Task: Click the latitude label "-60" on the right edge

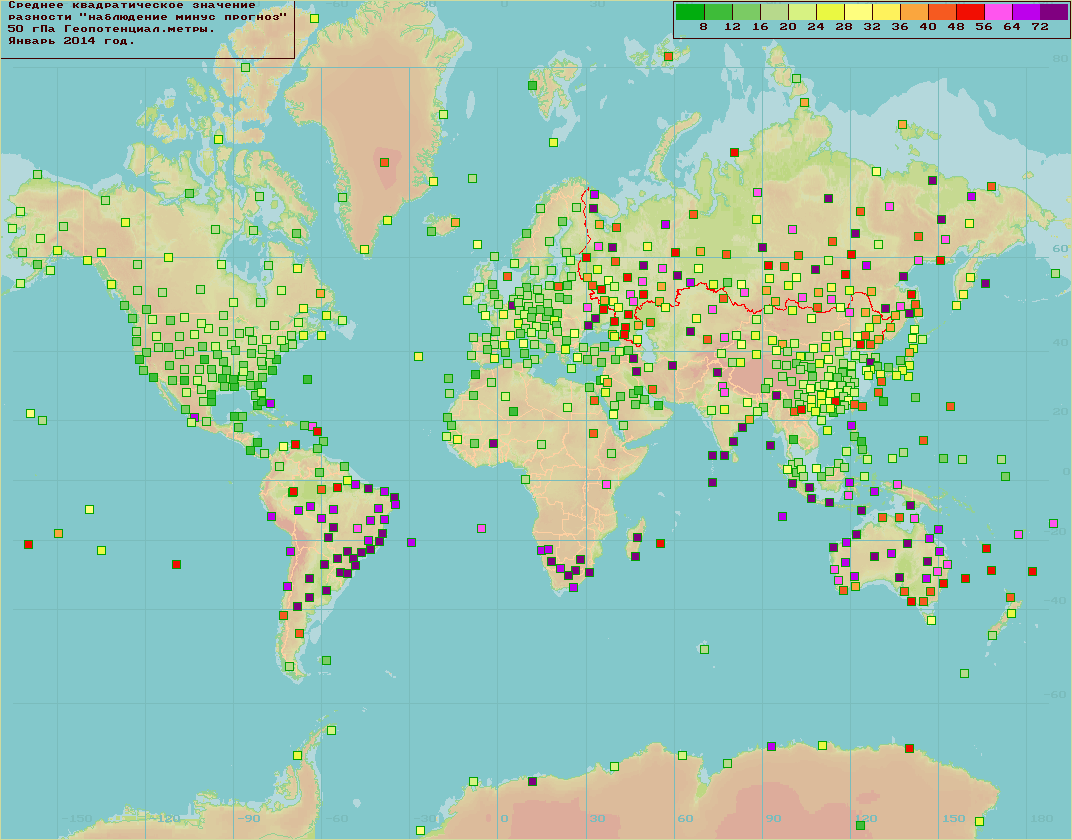Action: pos(1057,695)
